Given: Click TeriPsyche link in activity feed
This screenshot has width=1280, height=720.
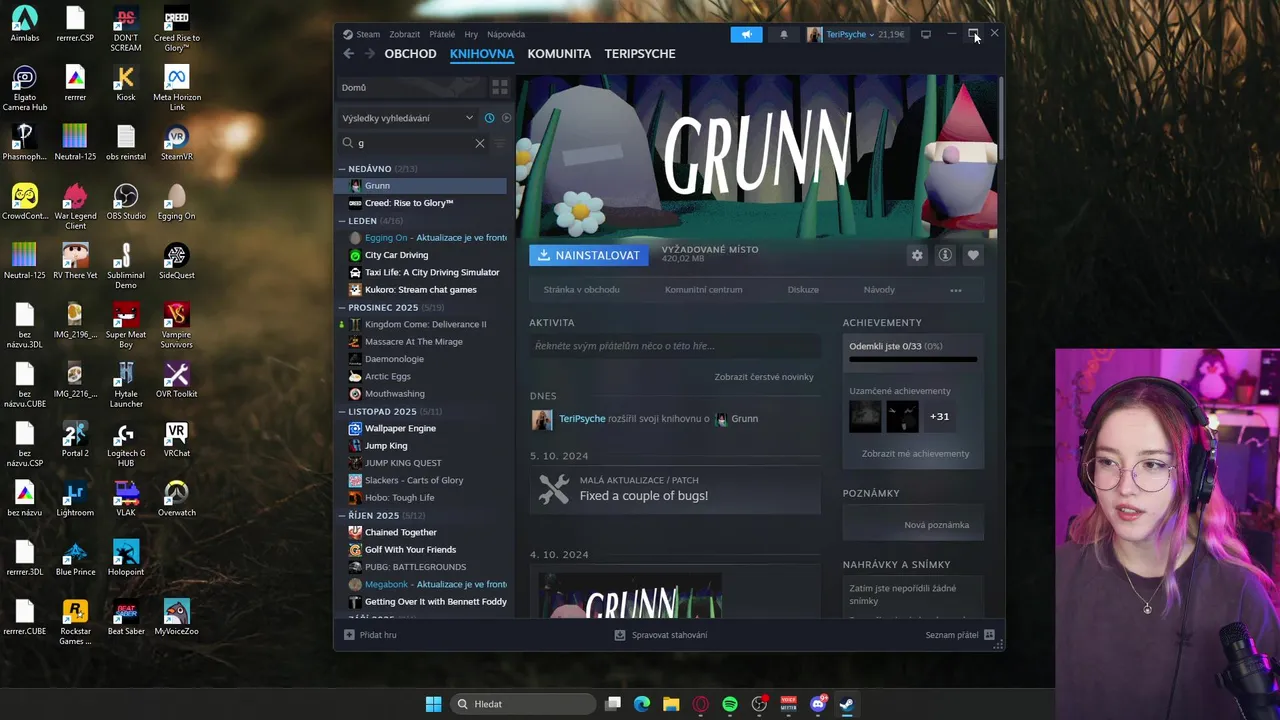Looking at the screenshot, I should [582, 419].
